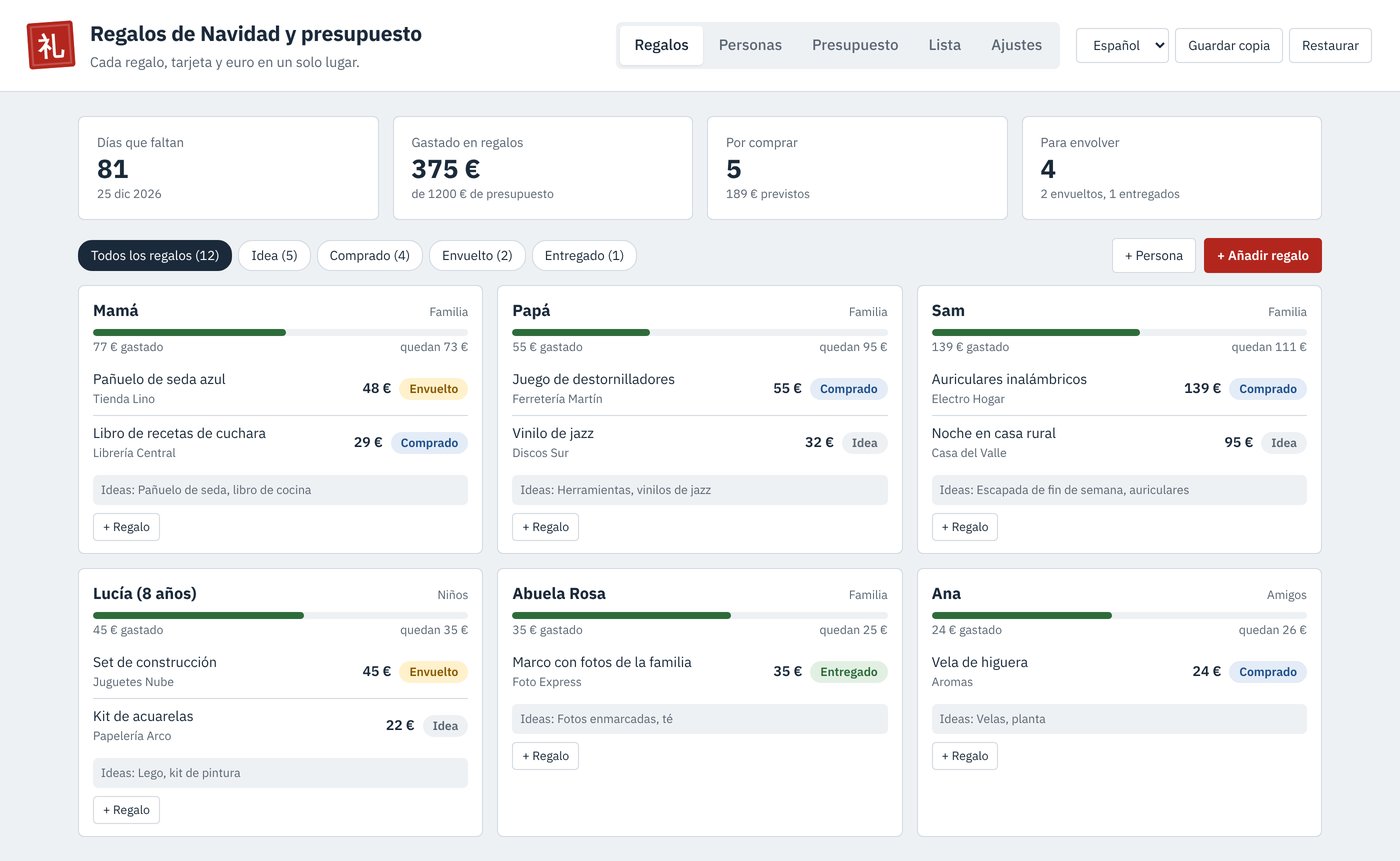The height and width of the screenshot is (861, 1400).
Task: Click the Idea badge on Kit de acuarelas
Action: 445,726
